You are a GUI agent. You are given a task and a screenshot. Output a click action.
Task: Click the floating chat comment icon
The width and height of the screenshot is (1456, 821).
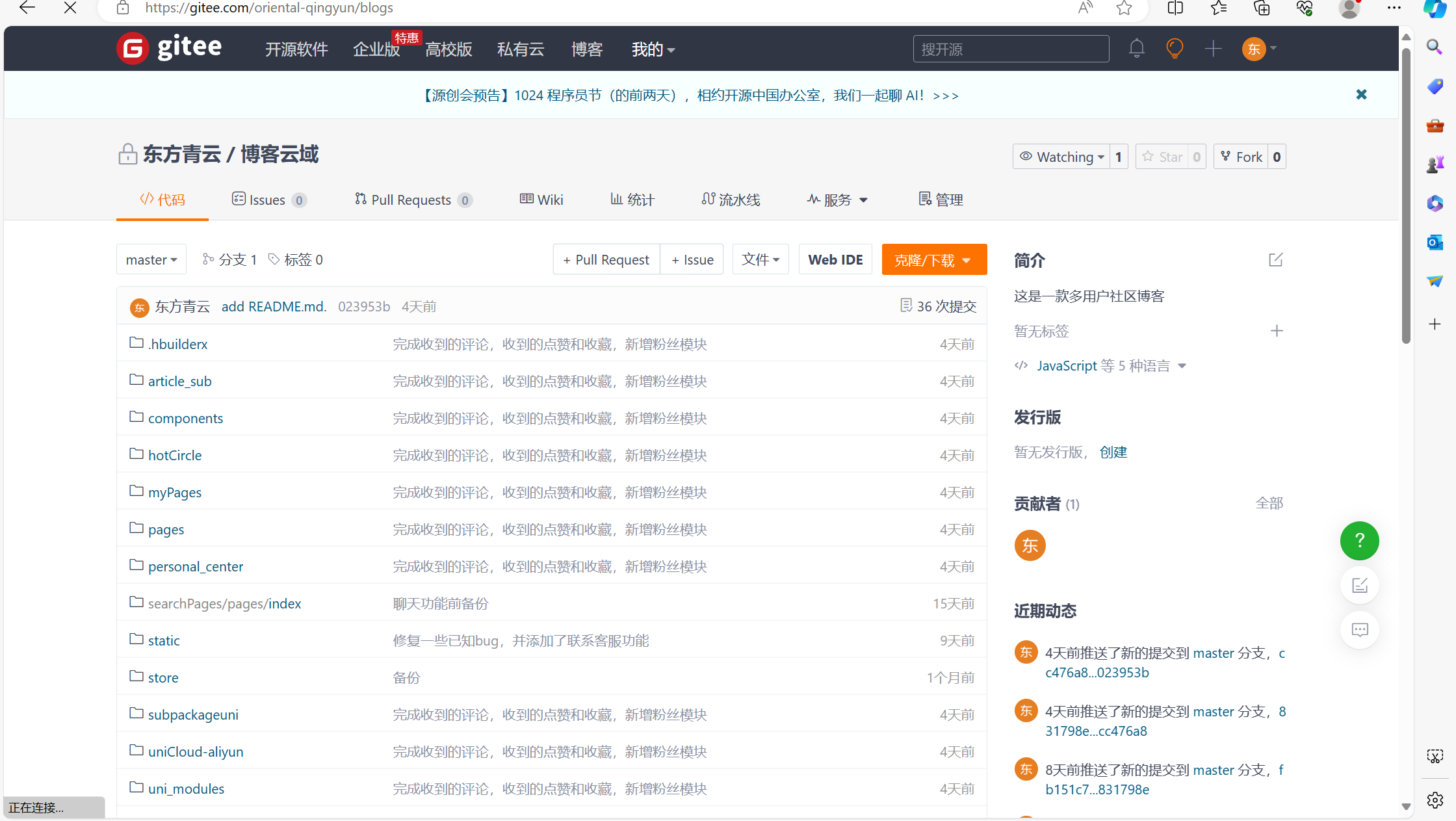pos(1359,630)
